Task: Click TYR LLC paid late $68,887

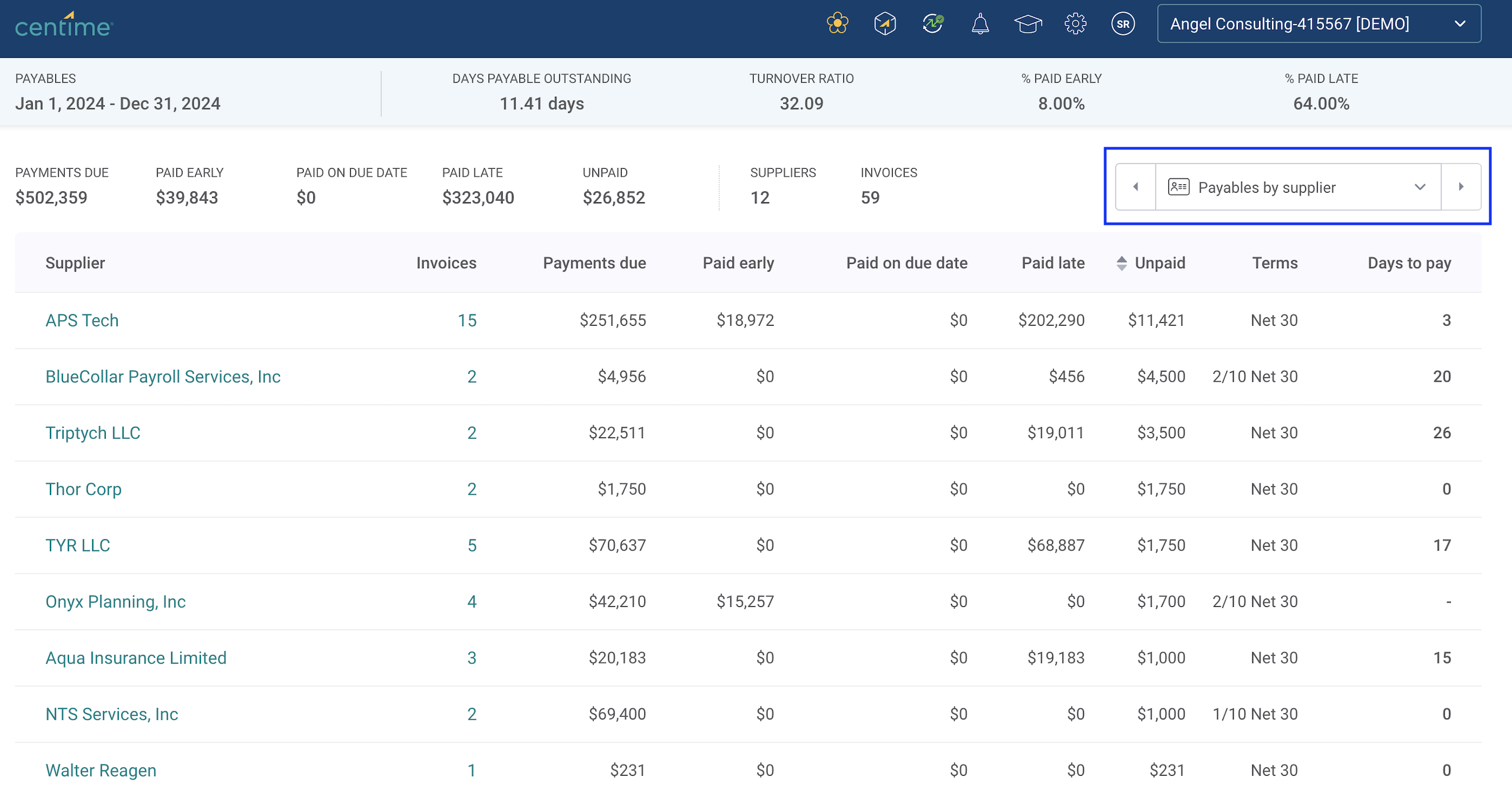Action: tap(1056, 545)
